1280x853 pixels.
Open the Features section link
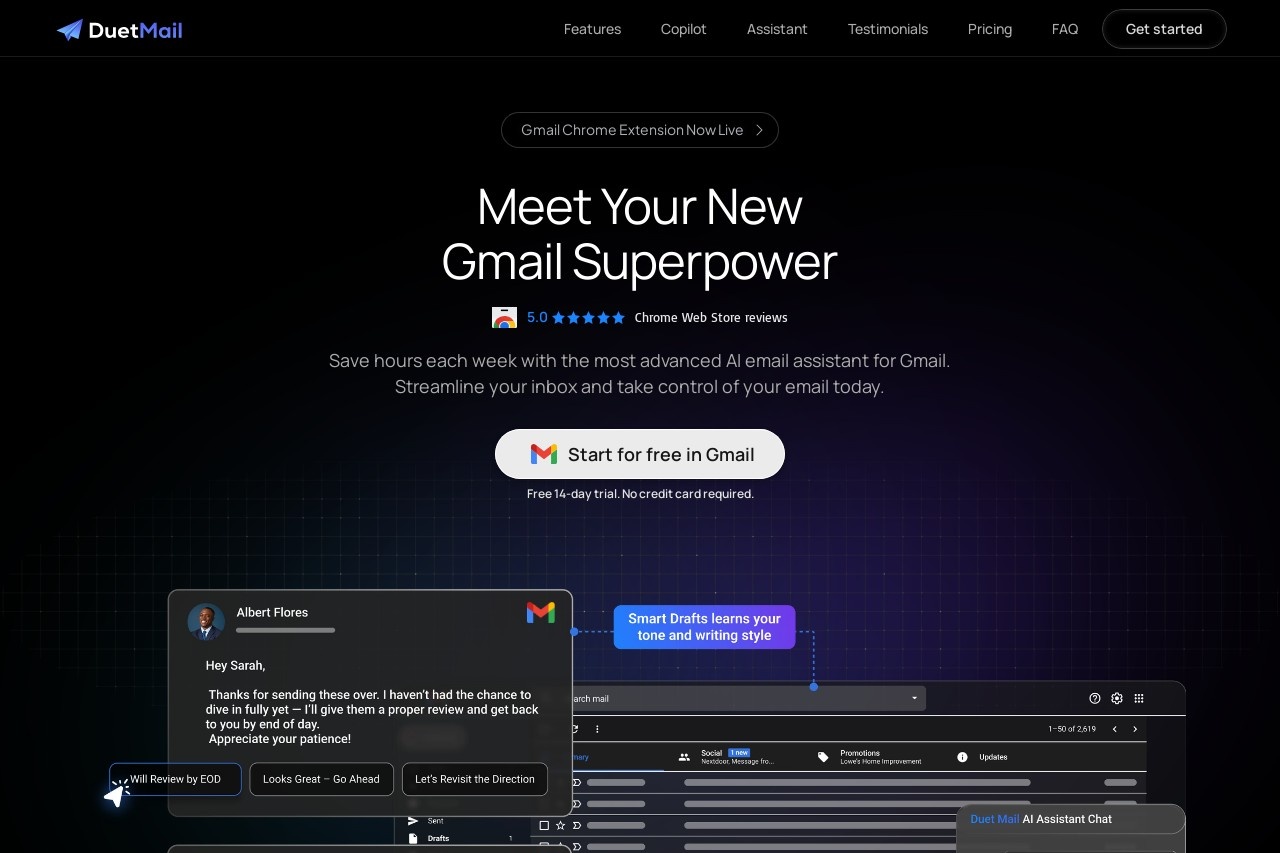click(x=592, y=29)
